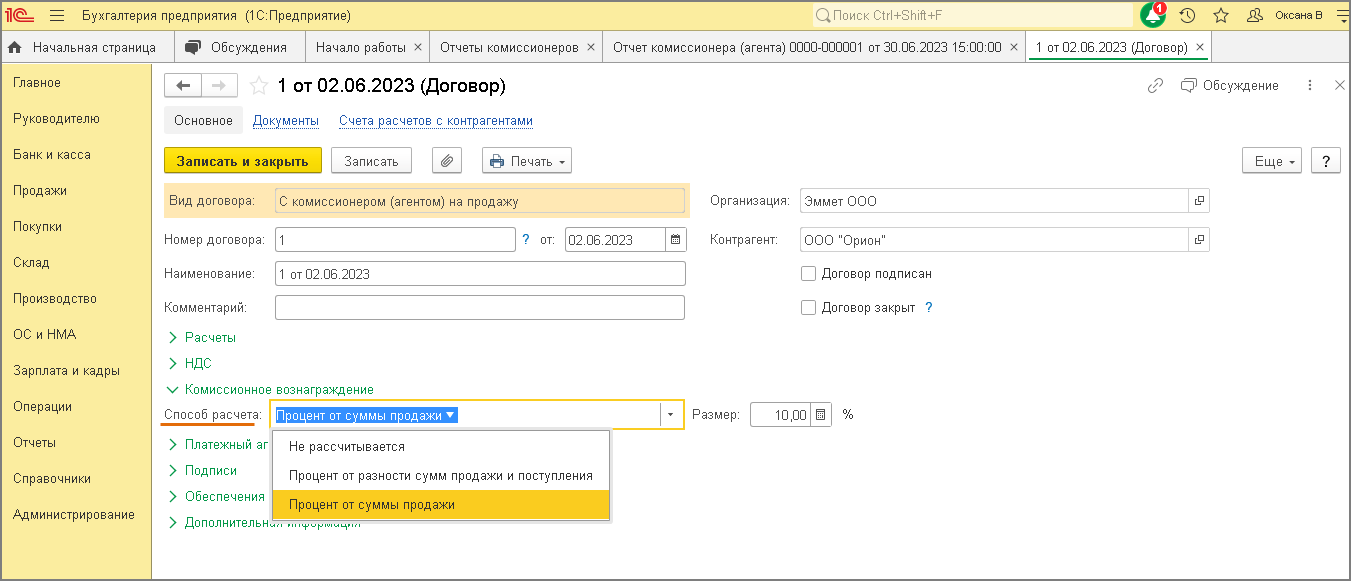This screenshot has width=1351, height=581.
Task: Open the 'Счета расчетов с контрагентами' link
Action: coord(435,121)
